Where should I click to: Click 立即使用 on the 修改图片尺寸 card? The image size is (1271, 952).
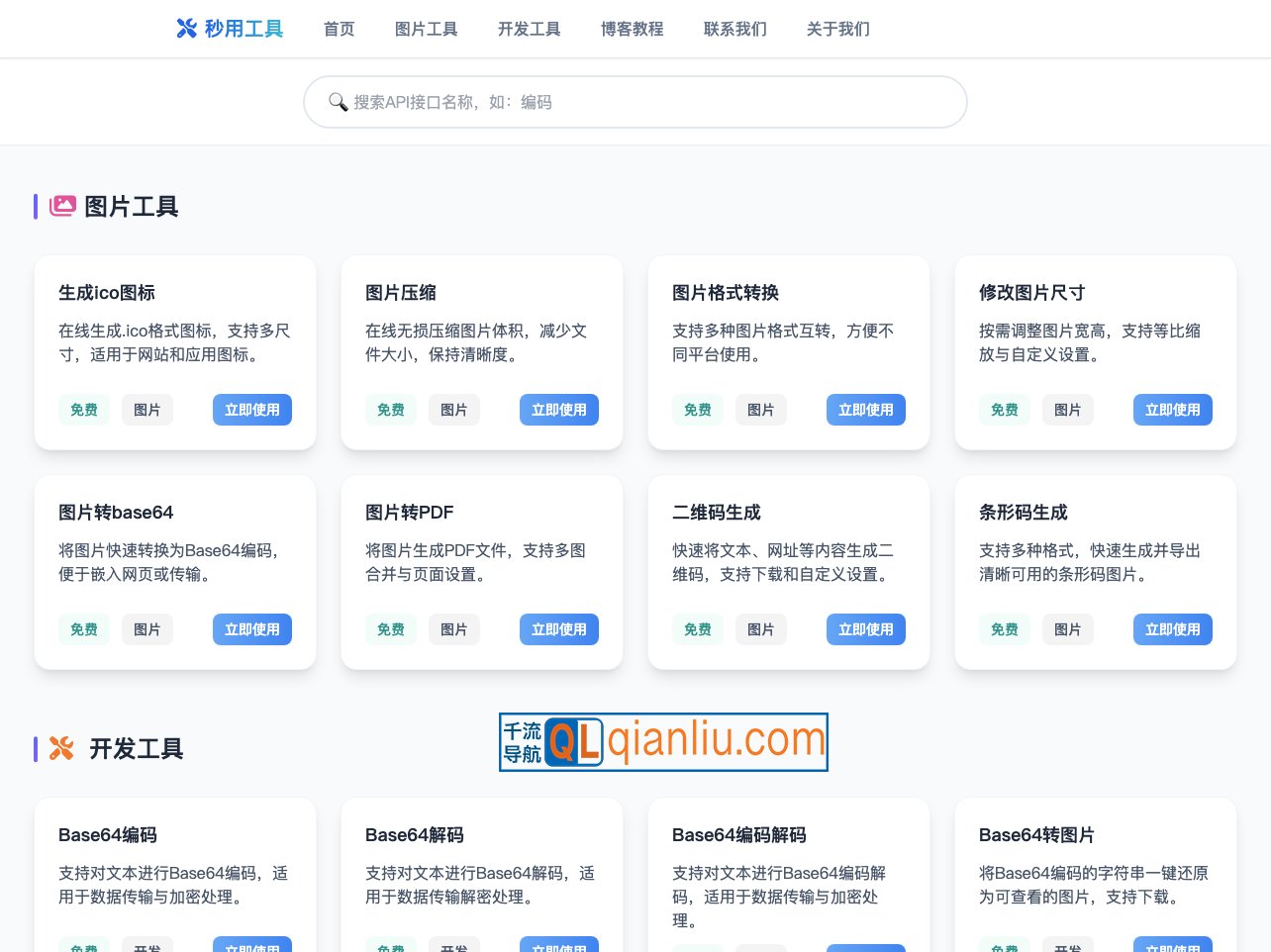click(x=1173, y=409)
